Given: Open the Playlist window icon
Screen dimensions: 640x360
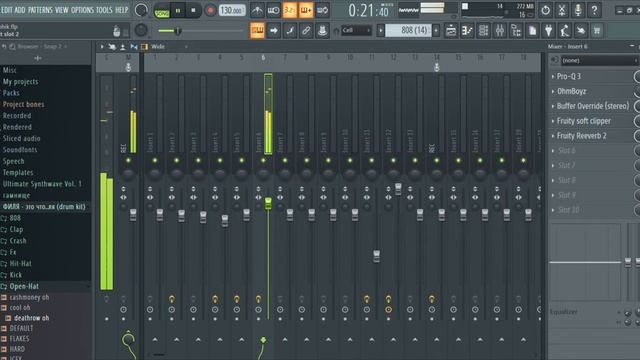Looking at the screenshot, I should pyautogui.click(x=451, y=30).
